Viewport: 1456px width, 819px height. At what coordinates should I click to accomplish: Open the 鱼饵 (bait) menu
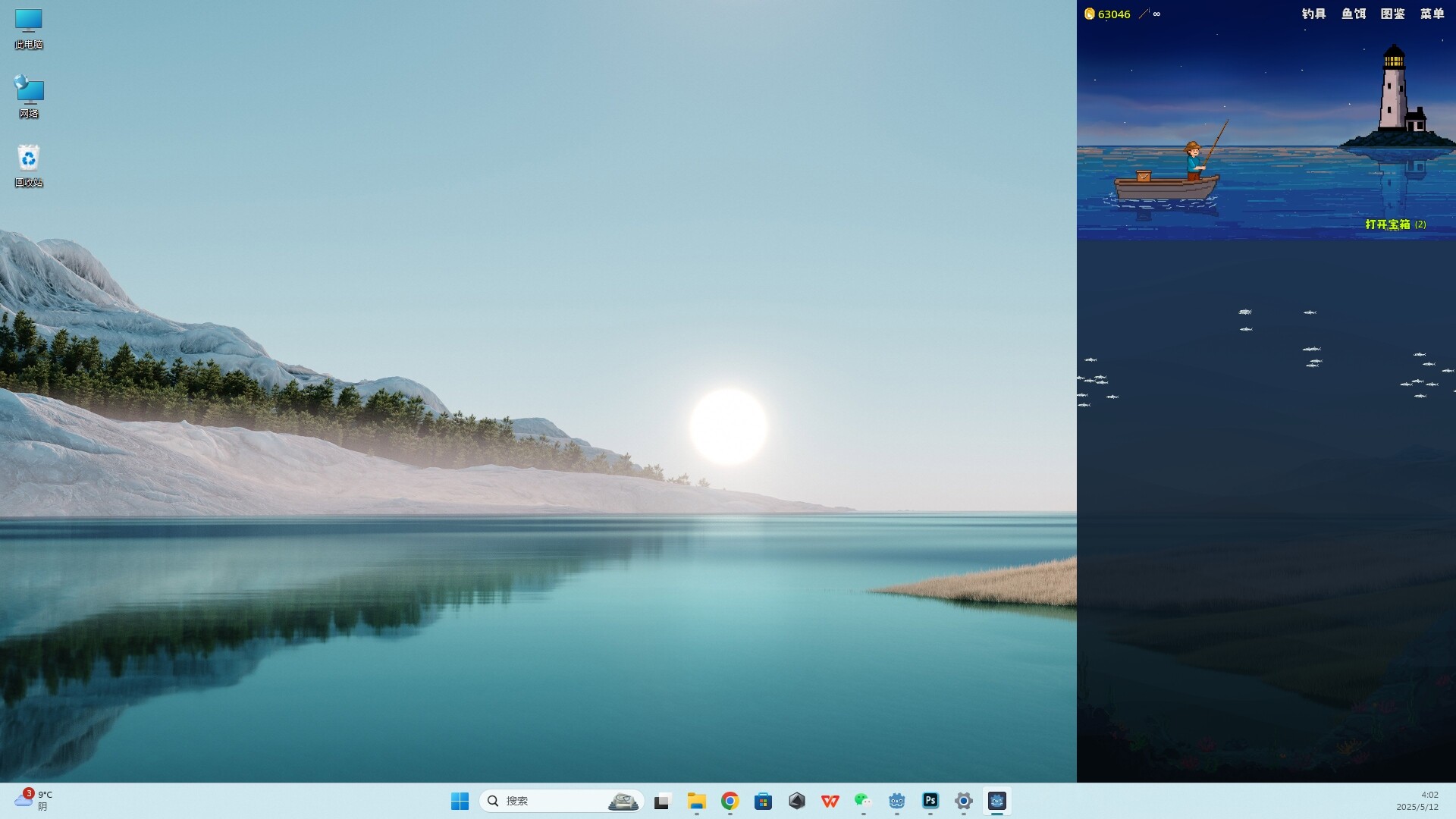pyautogui.click(x=1353, y=14)
